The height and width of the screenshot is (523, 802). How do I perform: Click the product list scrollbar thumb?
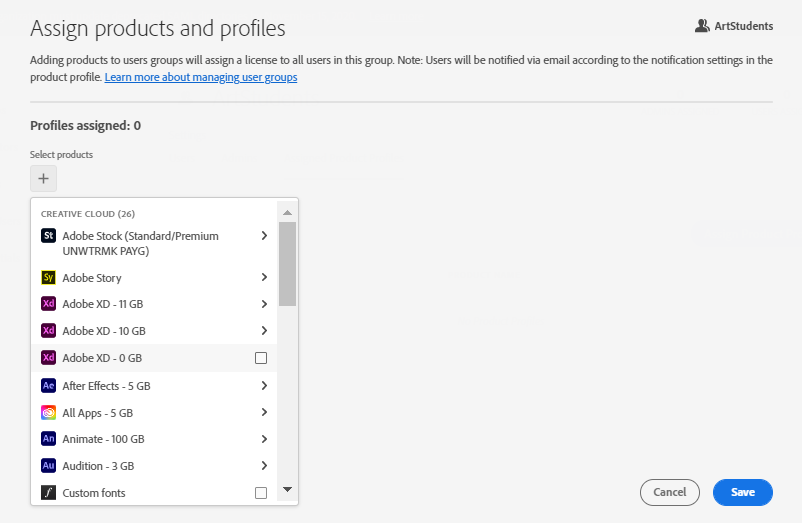[287, 263]
